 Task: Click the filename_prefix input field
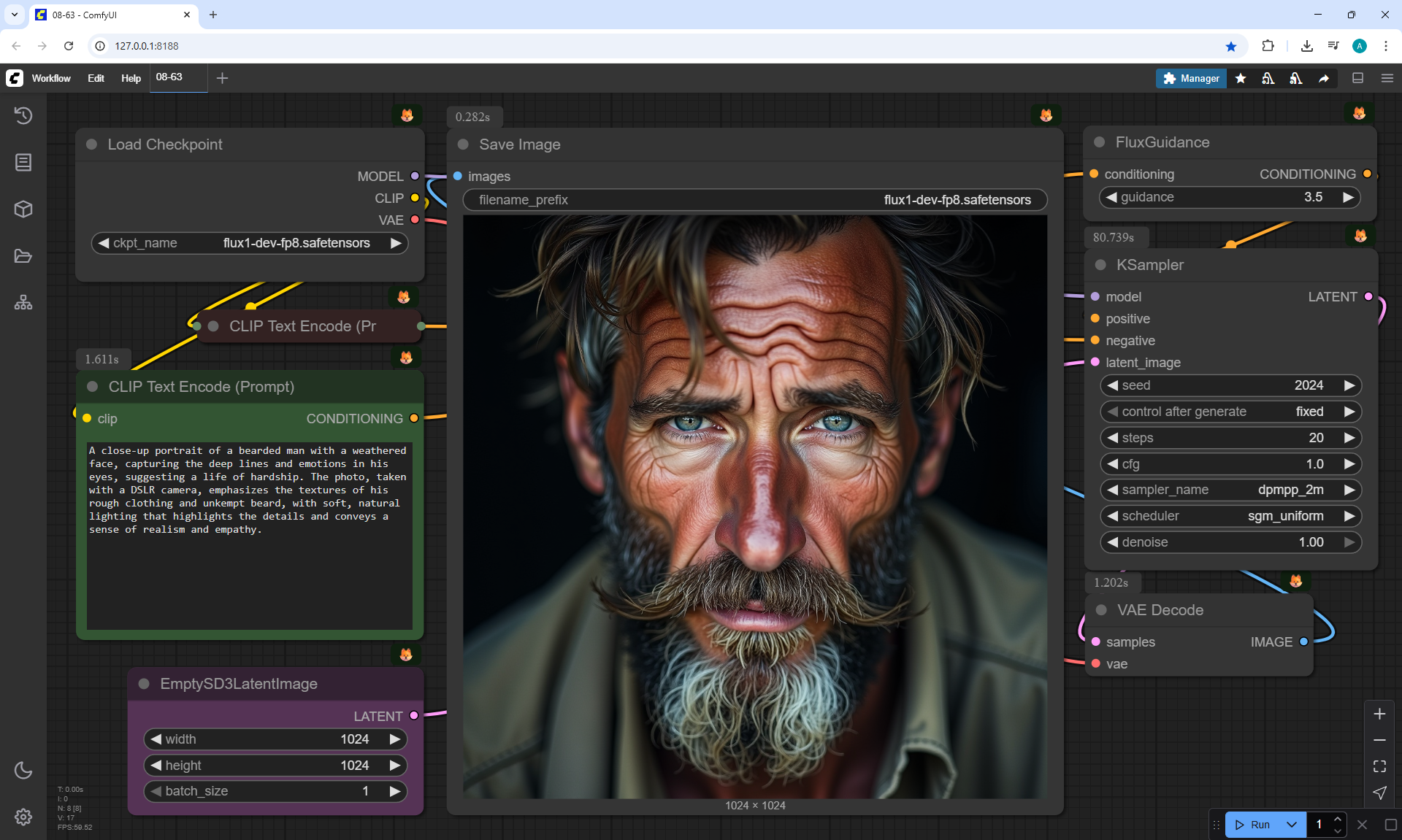(754, 200)
